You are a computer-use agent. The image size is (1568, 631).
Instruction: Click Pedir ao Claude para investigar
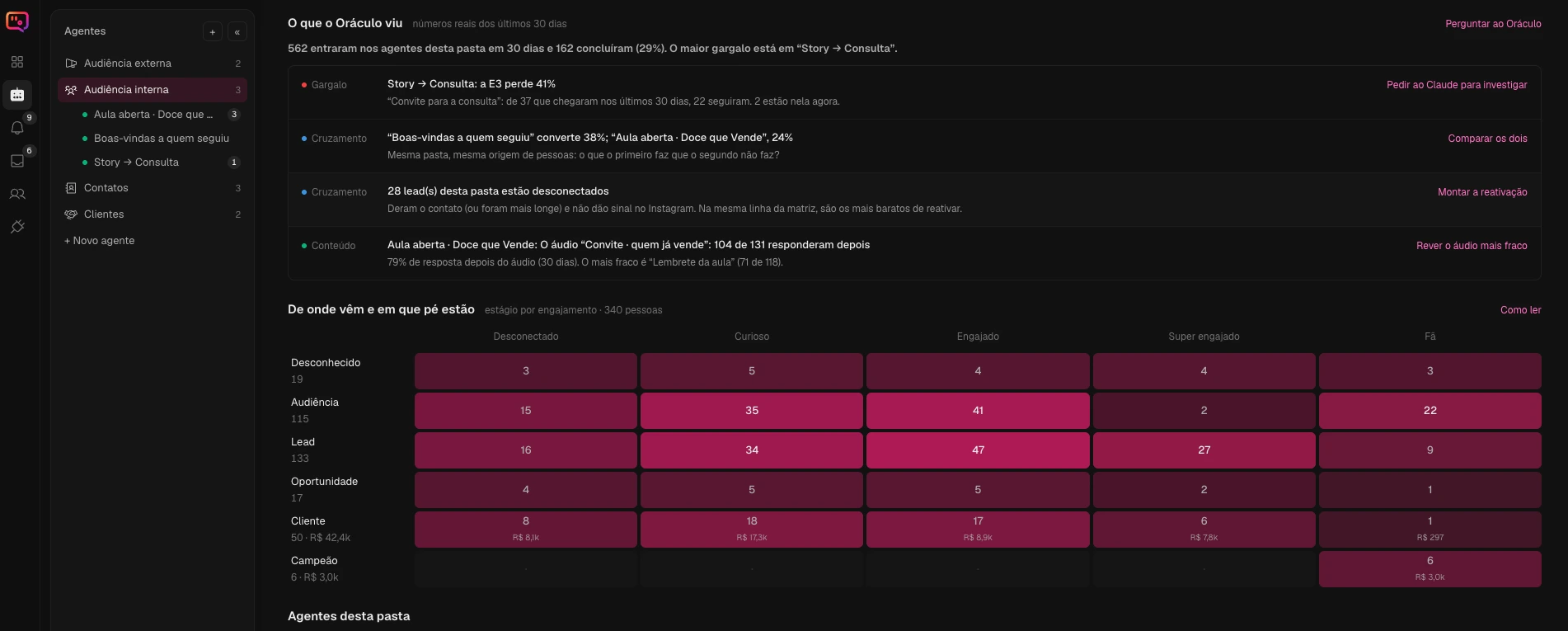click(x=1457, y=85)
